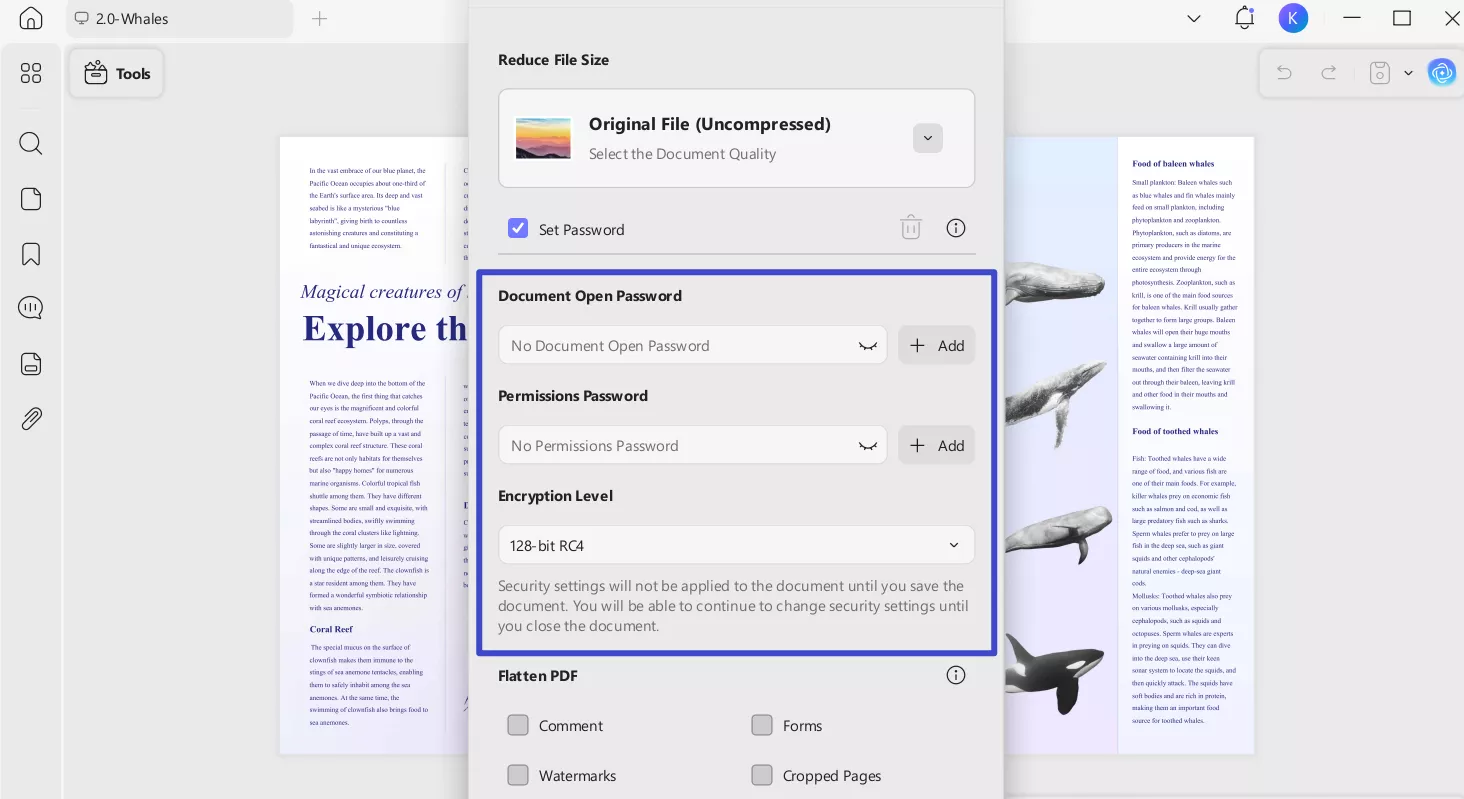Viewport: 1464px width, 799px height.
Task: Show info about Set Password
Action: [956, 228]
